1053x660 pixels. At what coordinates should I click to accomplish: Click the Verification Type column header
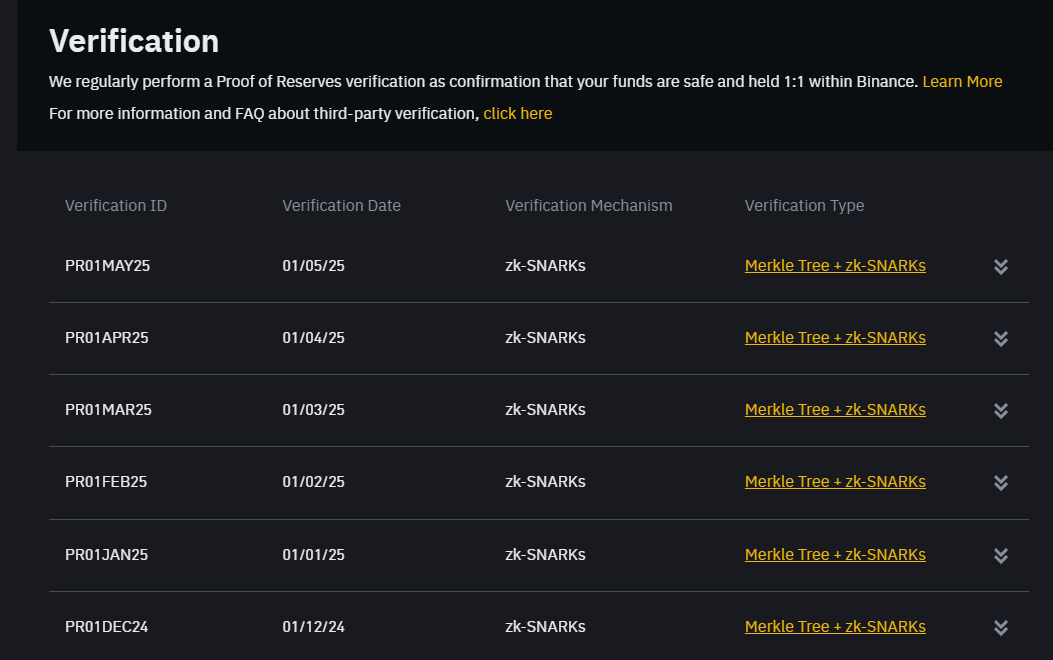pos(804,206)
